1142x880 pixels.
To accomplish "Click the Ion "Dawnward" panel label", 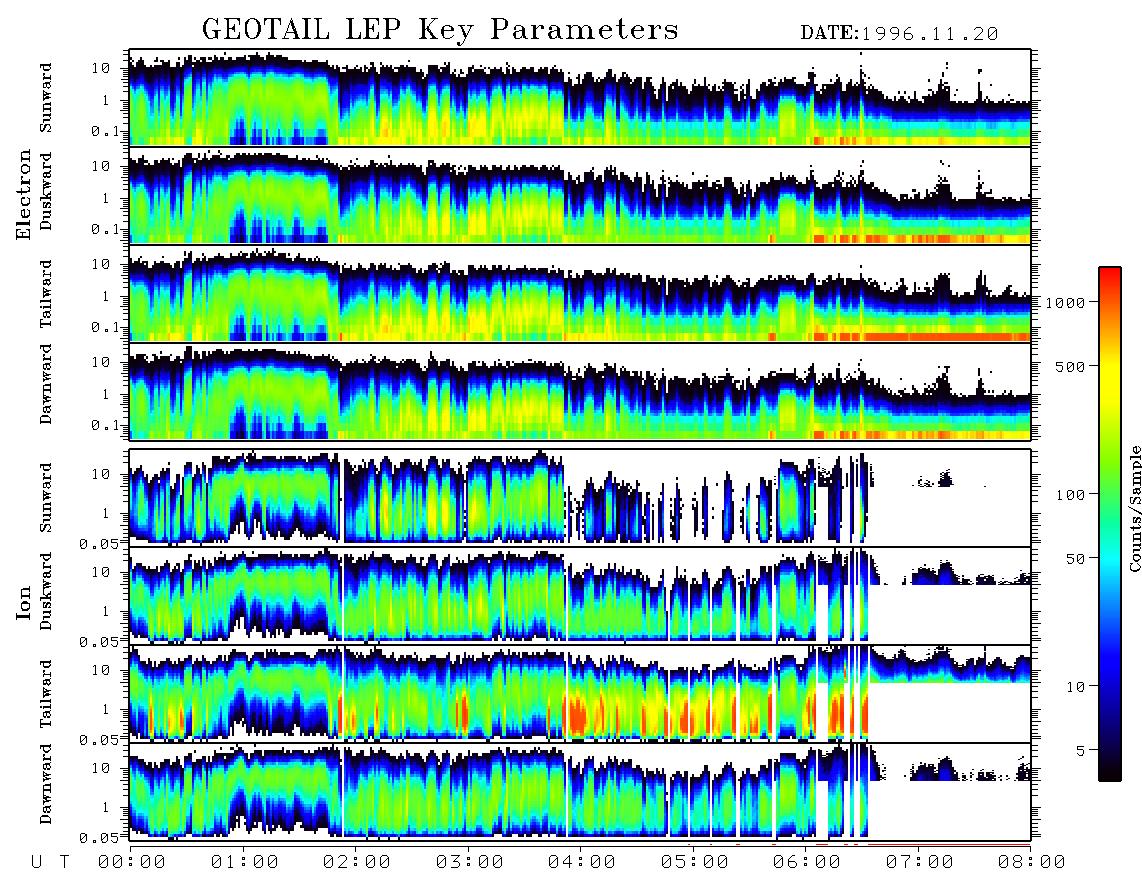I will 46,784.
